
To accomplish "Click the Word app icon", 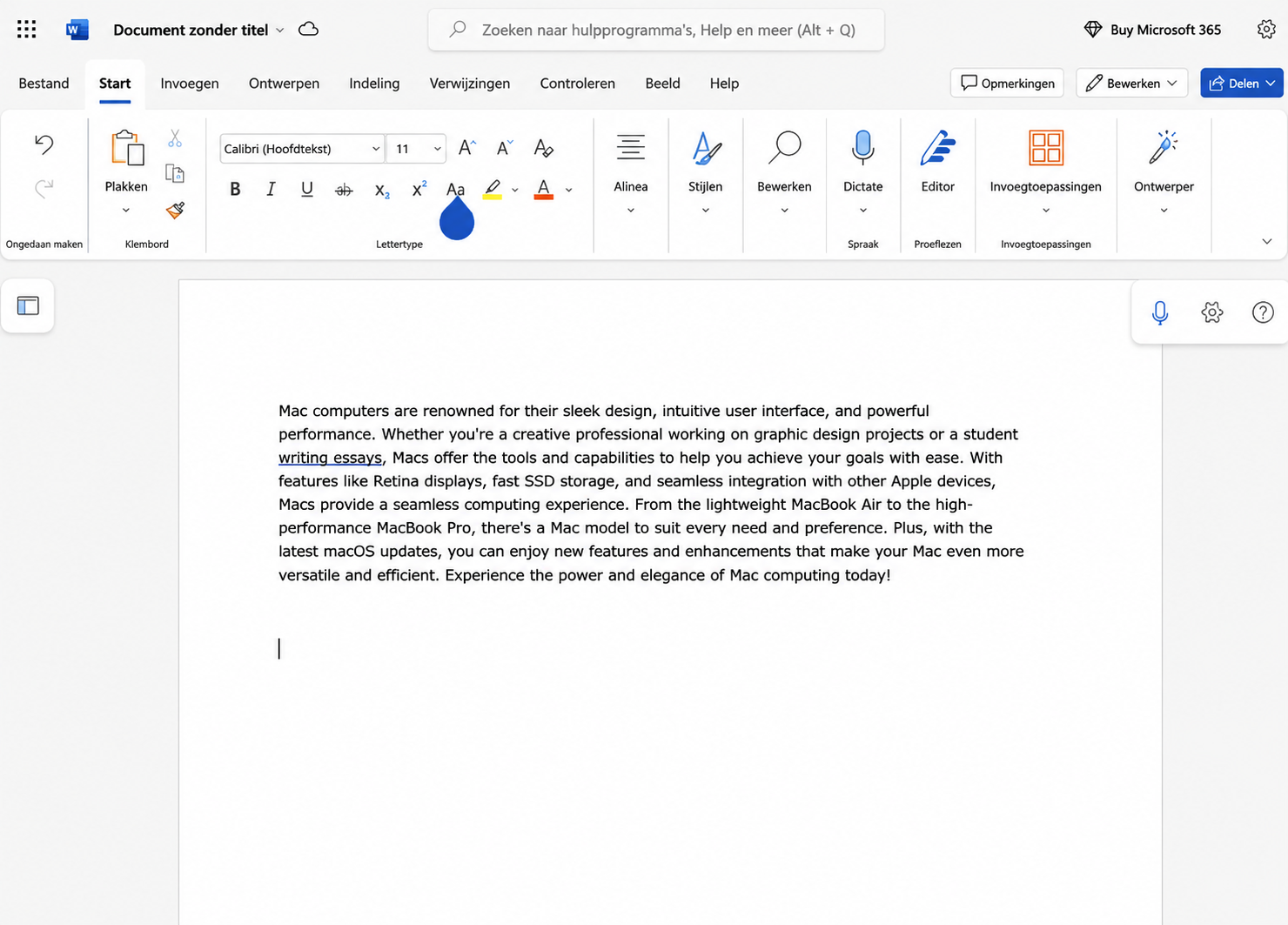I will [77, 30].
